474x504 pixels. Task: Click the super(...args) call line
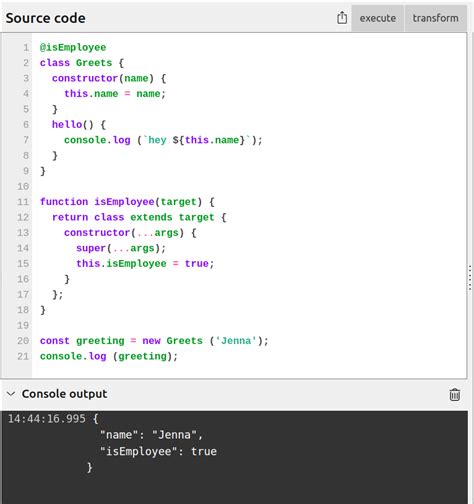click(x=121, y=248)
